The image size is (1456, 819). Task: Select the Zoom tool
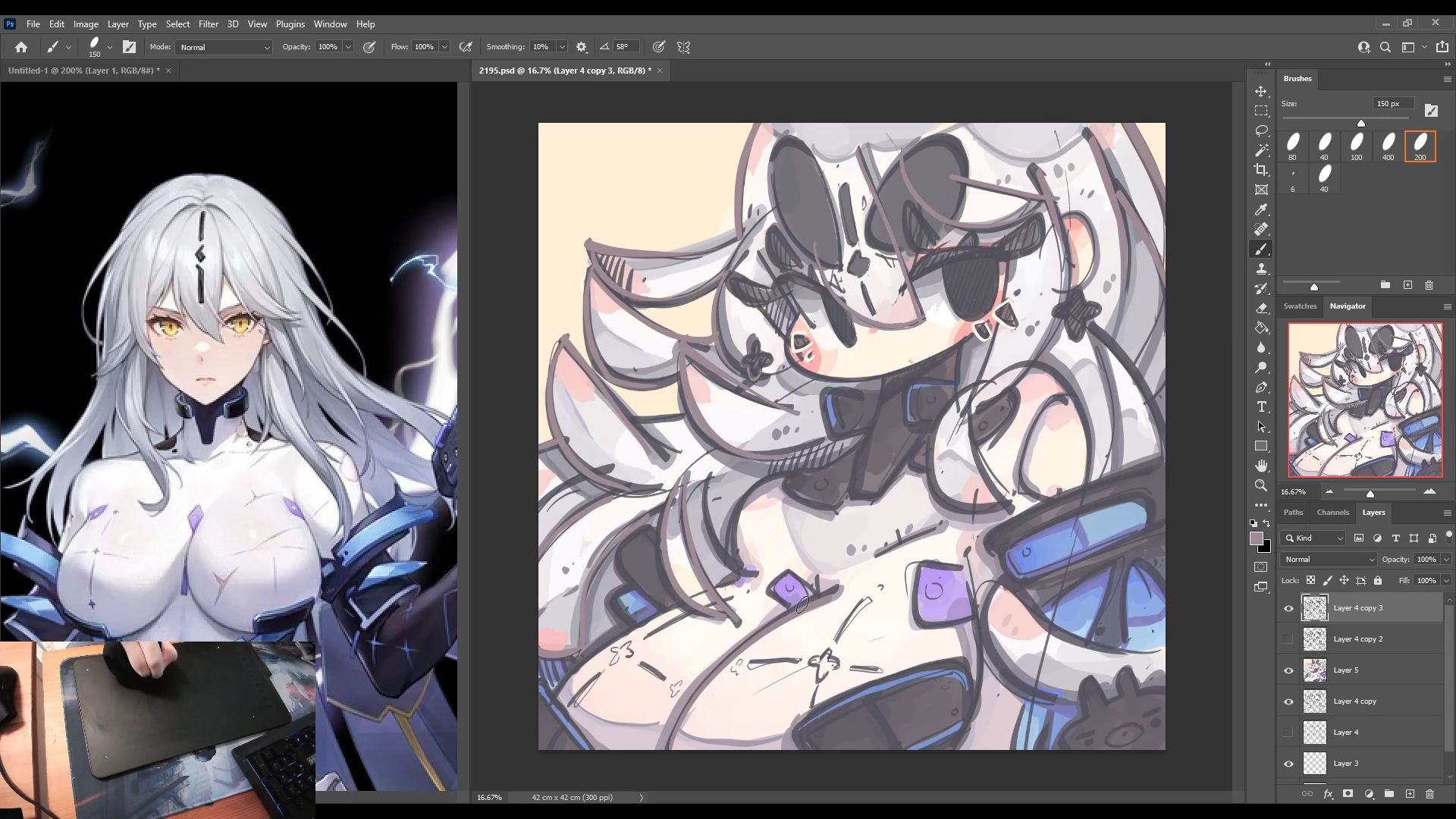point(1261,485)
